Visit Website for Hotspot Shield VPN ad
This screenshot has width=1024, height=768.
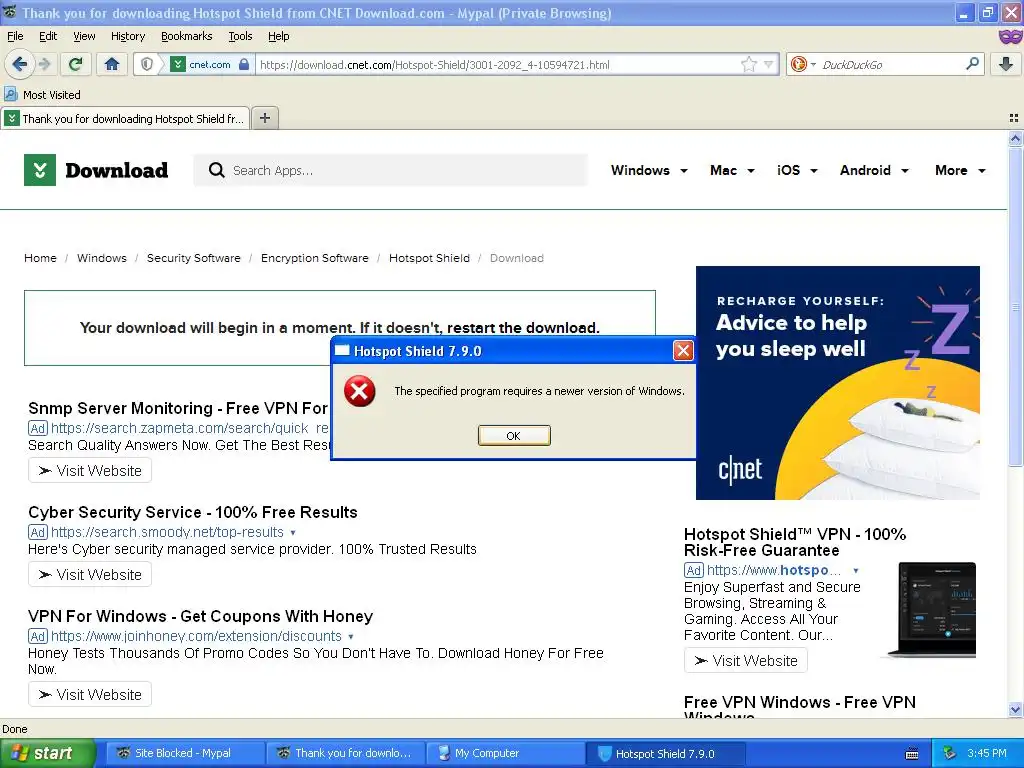point(746,660)
